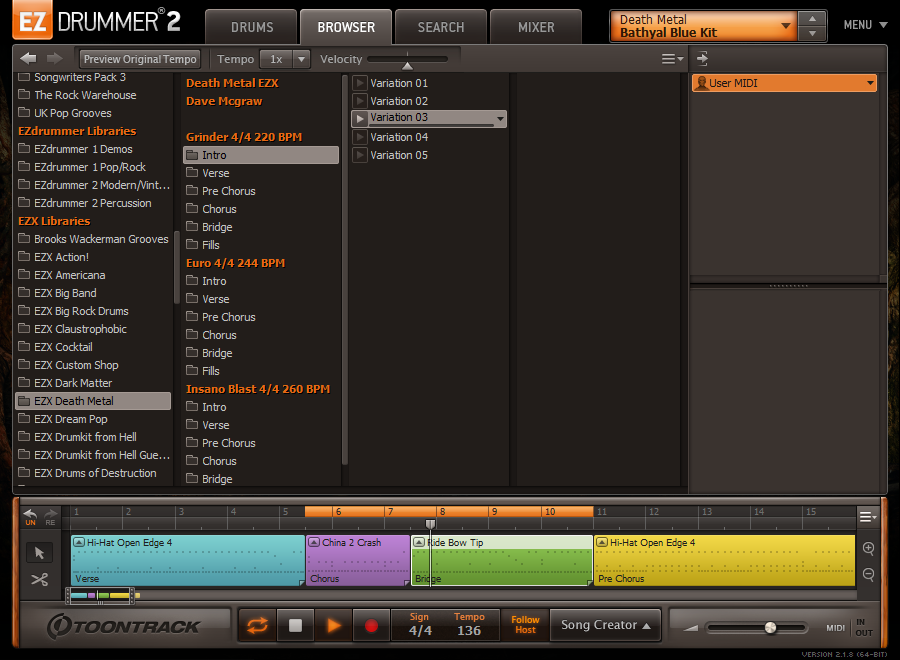
Task: Play preview of Variation 05
Action: click(x=360, y=155)
